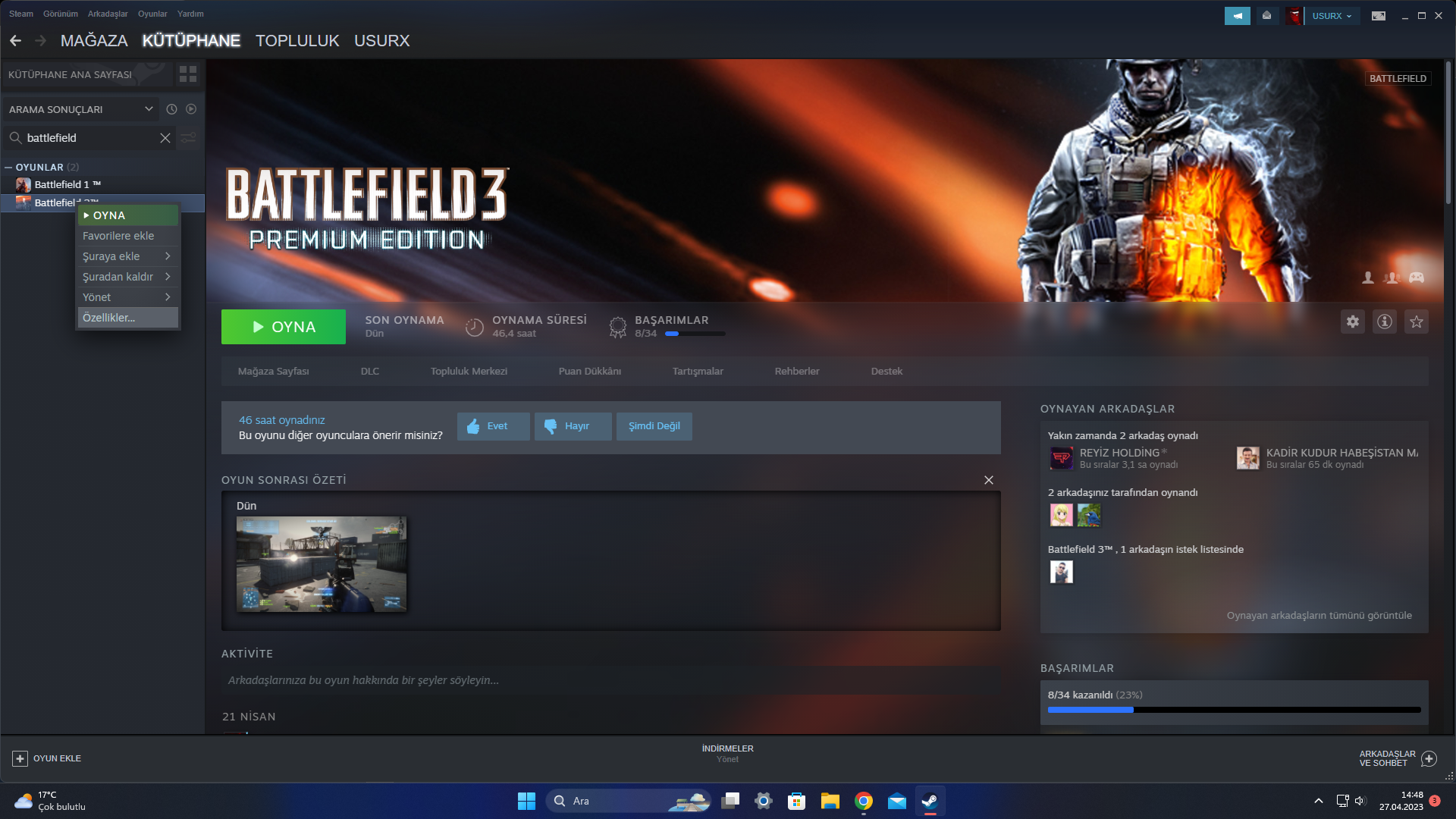Open the DLC tab
This screenshot has width=1456, height=819.
click(370, 372)
